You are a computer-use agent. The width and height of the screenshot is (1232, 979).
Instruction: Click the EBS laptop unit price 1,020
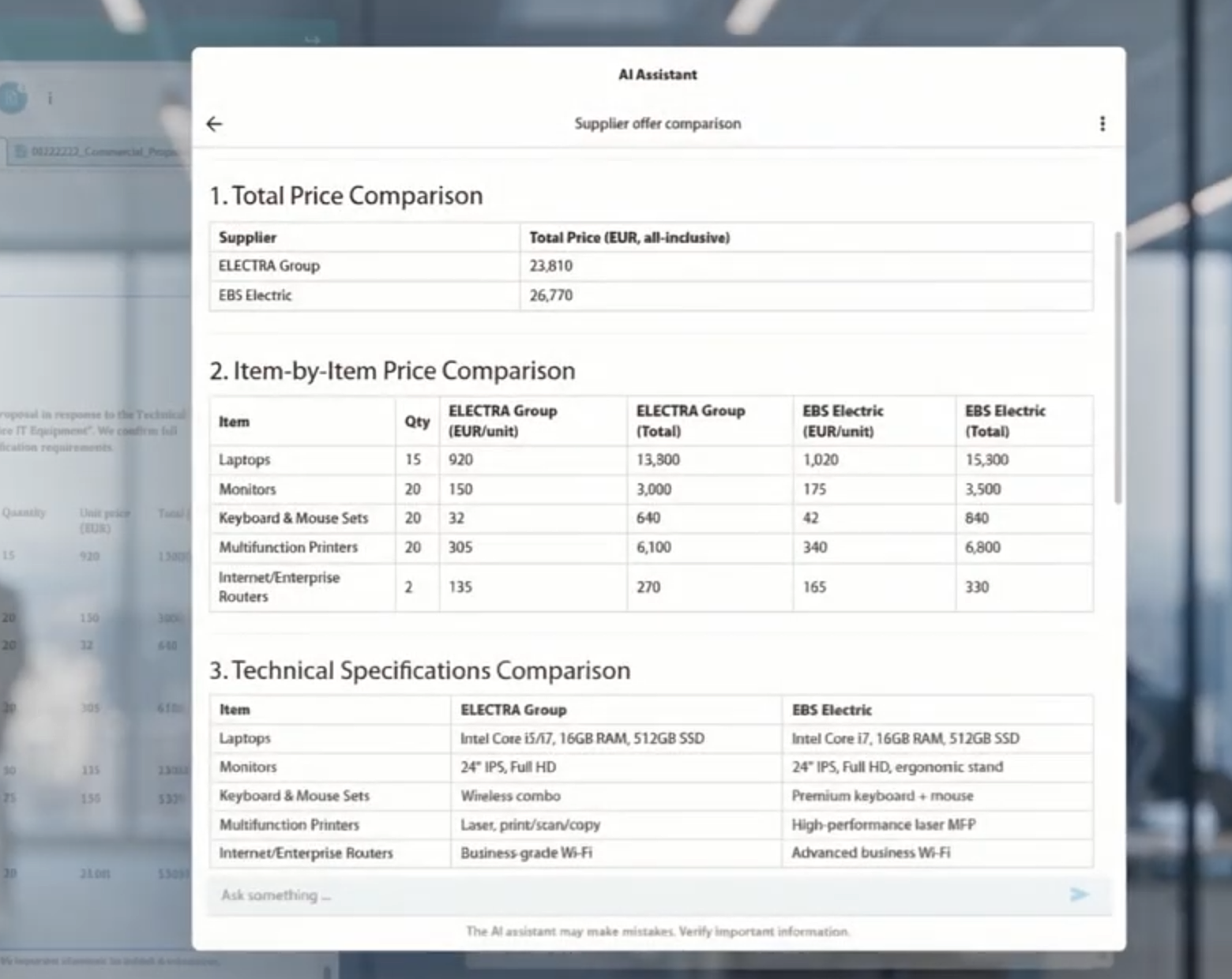[821, 459]
